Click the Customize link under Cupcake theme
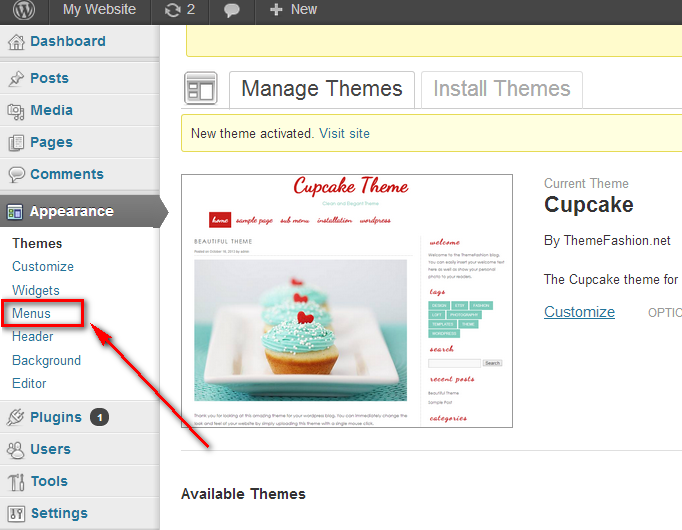 (x=579, y=312)
